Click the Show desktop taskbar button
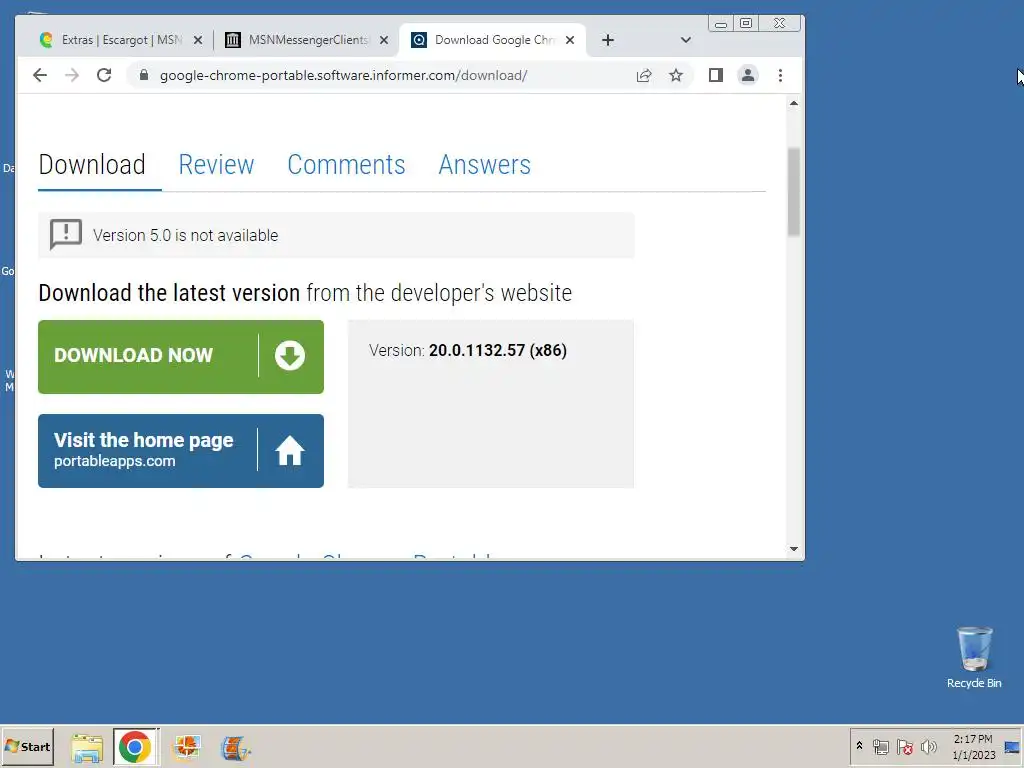Viewport: 1024px width, 768px height. click(1013, 746)
